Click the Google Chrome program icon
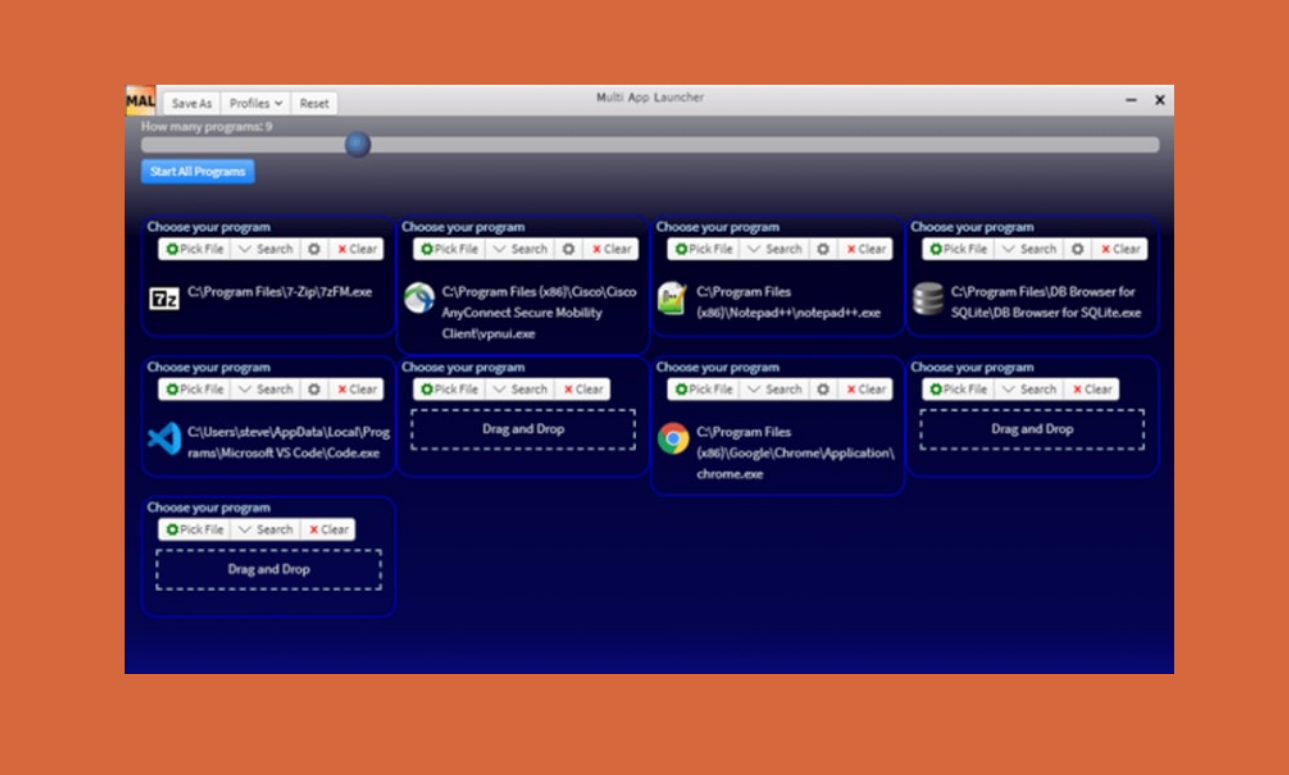The height and width of the screenshot is (775, 1289). pos(673,438)
